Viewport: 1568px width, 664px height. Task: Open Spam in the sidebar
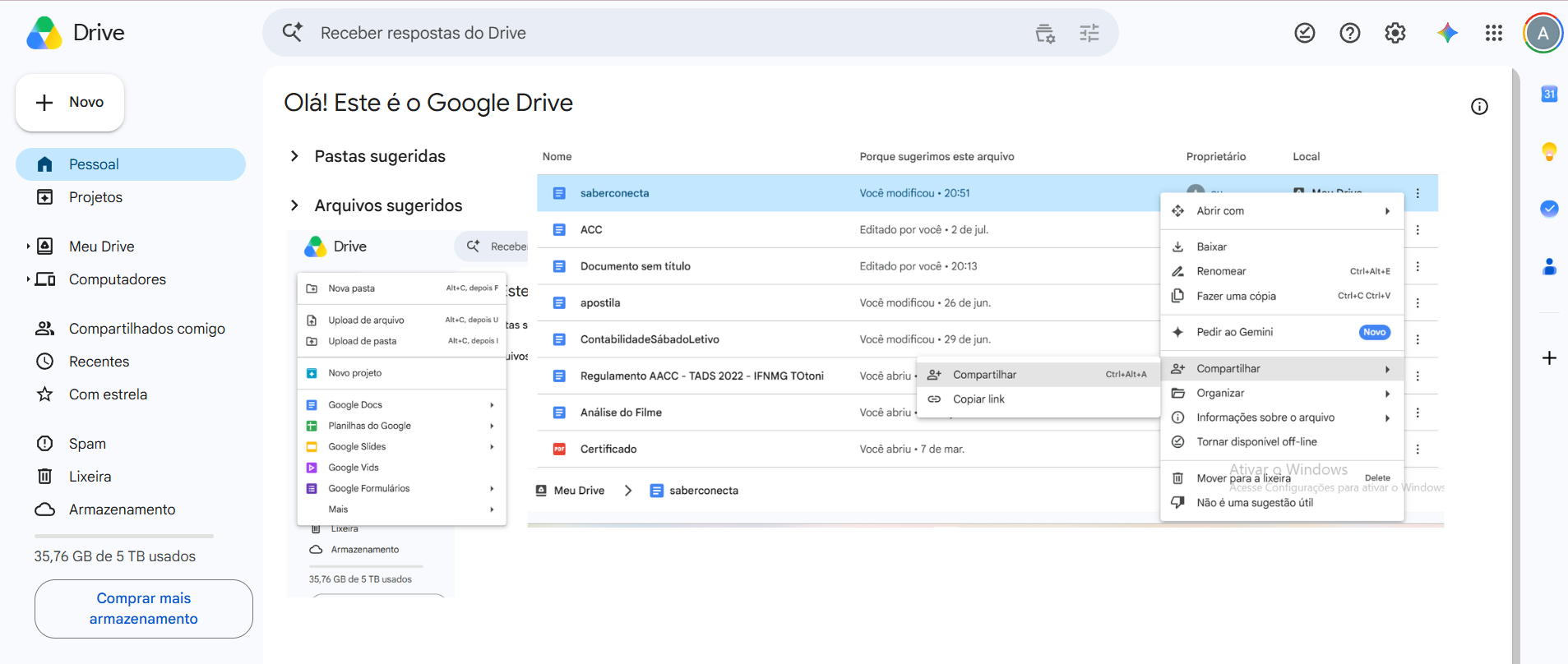pyautogui.click(x=131, y=444)
